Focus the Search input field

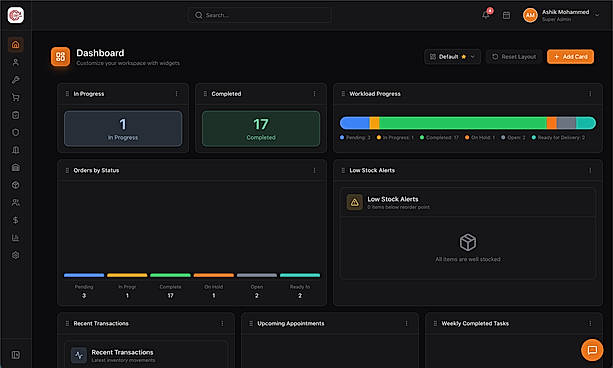pyautogui.click(x=260, y=15)
